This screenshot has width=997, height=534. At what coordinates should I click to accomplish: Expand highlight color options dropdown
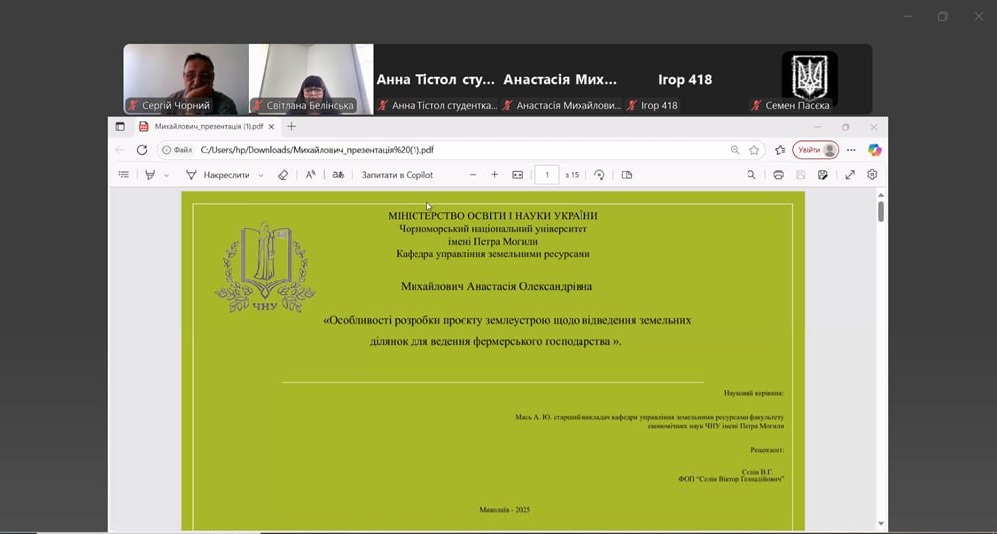[x=167, y=175]
